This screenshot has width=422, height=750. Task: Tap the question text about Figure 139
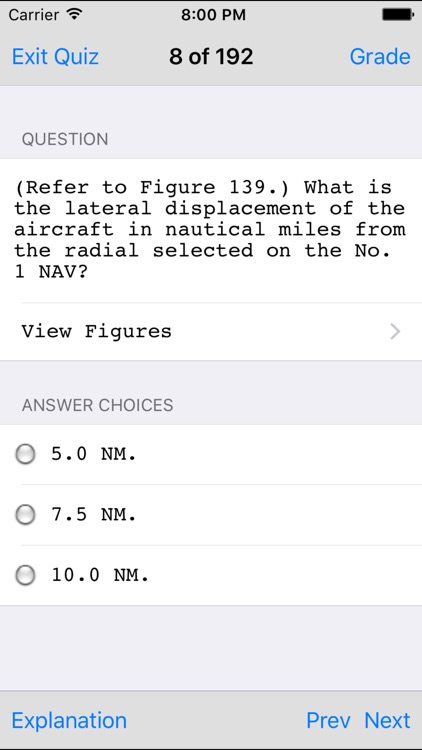pos(210,229)
